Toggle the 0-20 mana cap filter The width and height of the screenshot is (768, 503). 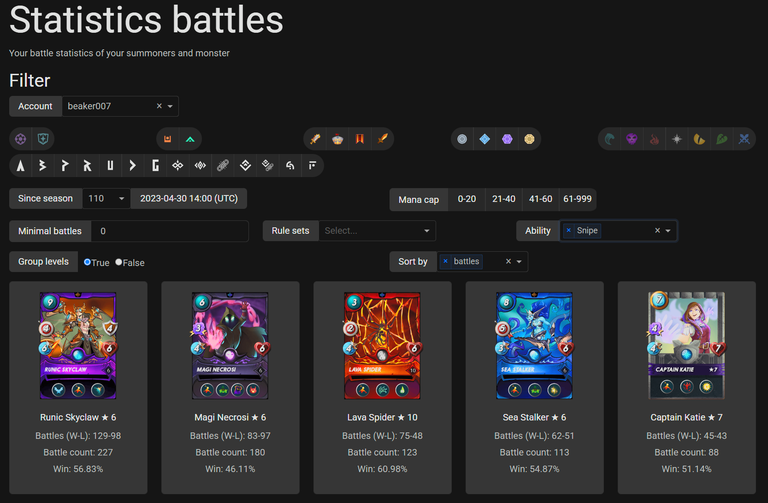pos(467,199)
